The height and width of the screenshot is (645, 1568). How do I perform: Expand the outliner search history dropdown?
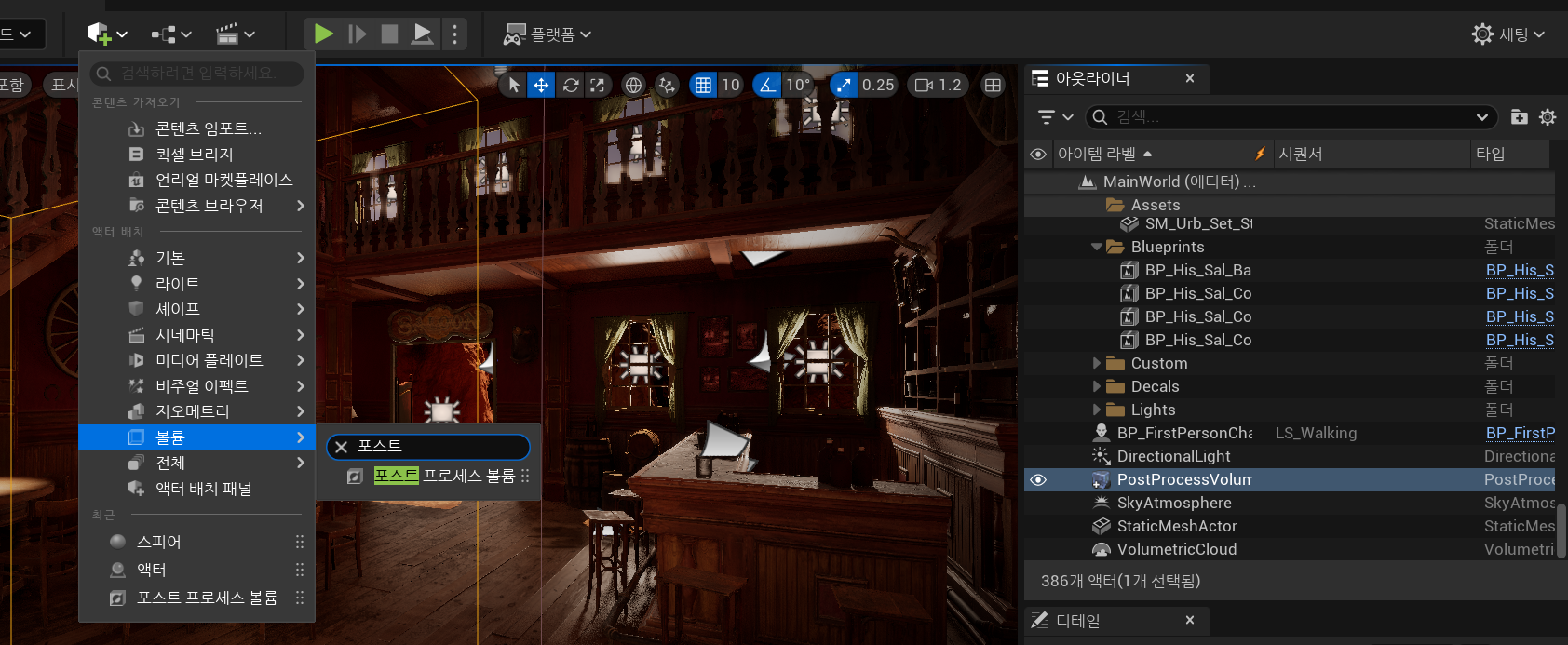click(1481, 117)
